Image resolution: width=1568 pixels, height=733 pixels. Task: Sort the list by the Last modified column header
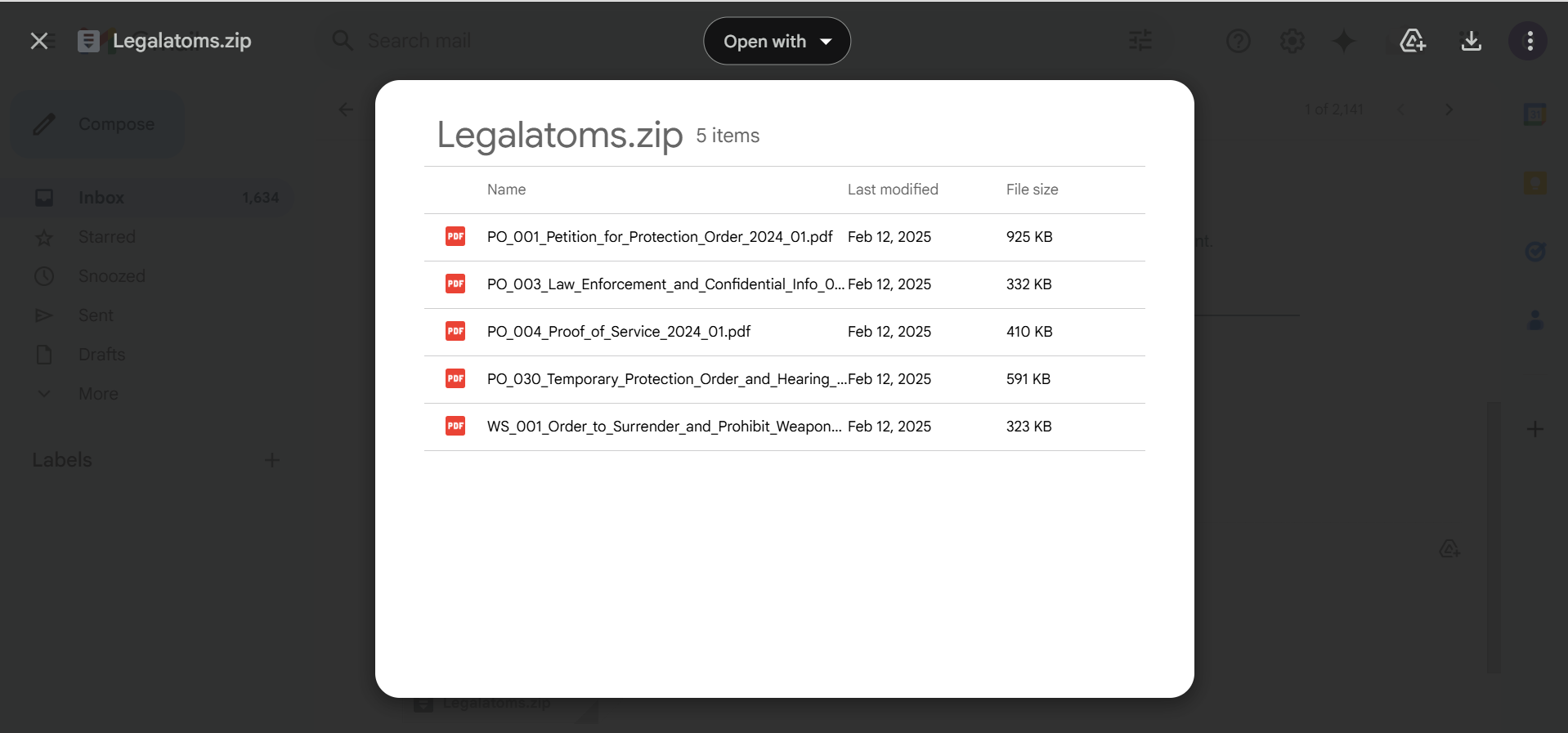893,190
